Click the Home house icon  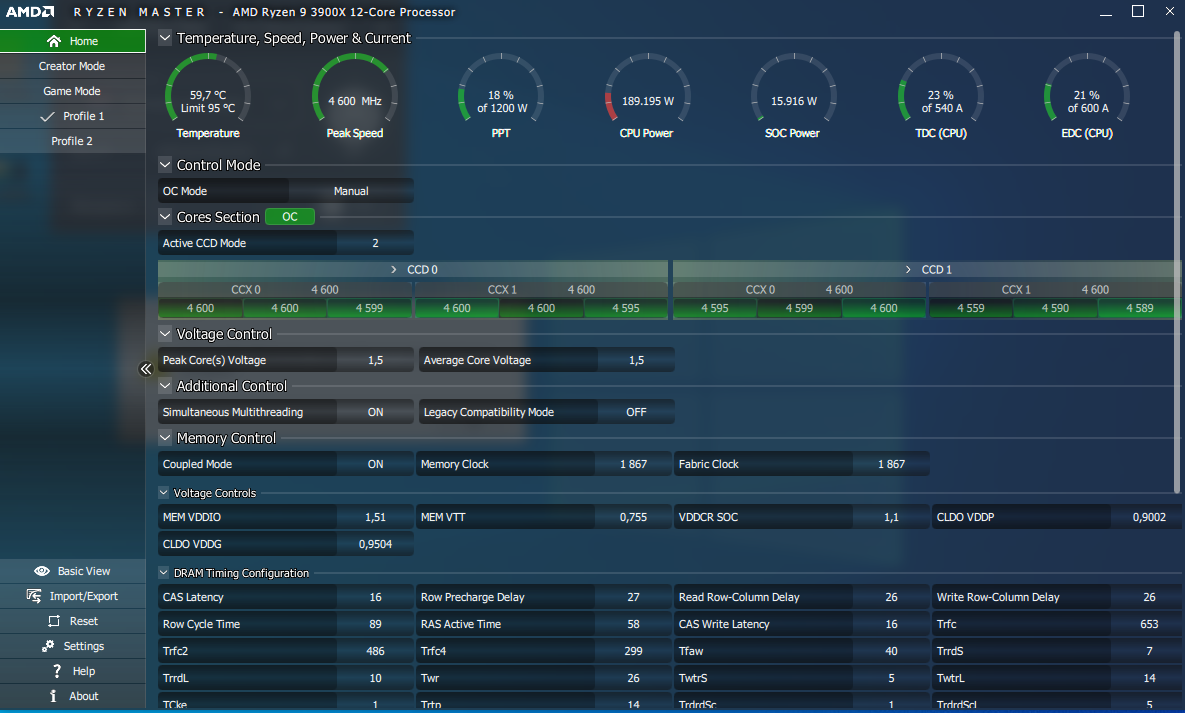tap(54, 41)
